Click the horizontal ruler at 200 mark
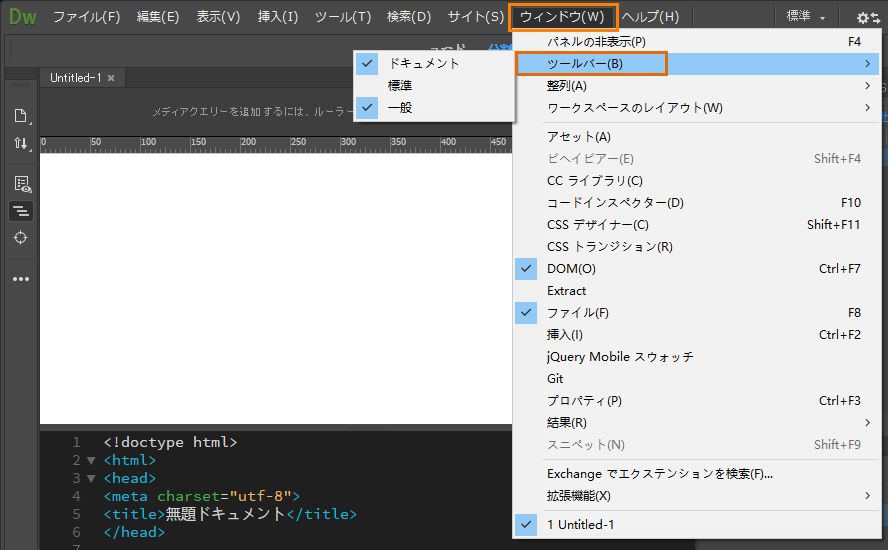Image resolution: width=888 pixels, height=550 pixels. pyautogui.click(x=248, y=144)
